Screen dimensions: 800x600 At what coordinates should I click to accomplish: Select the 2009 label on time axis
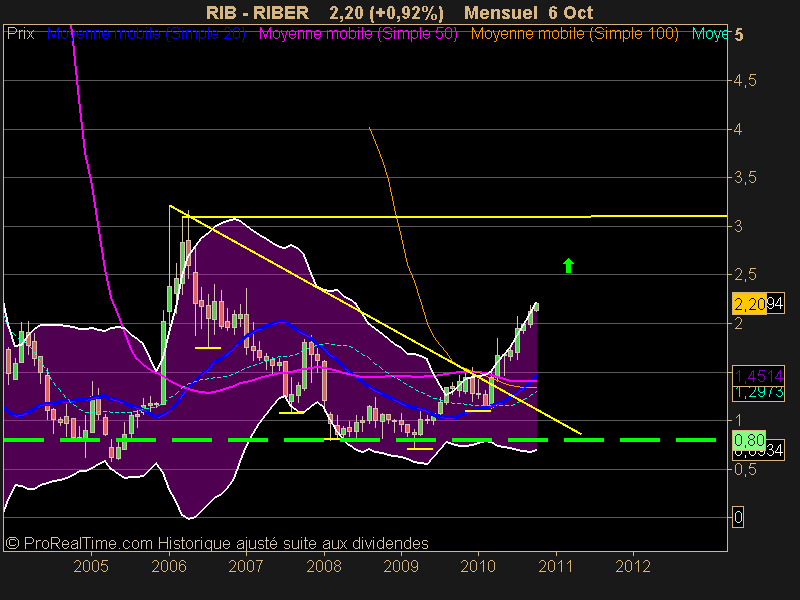(x=401, y=566)
